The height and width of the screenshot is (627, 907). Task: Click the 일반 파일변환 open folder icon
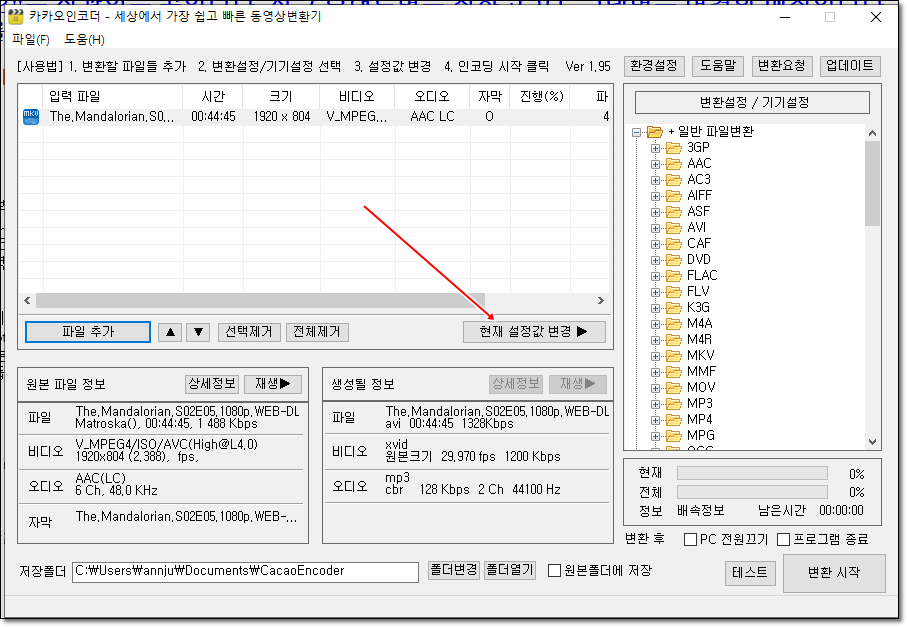point(655,132)
